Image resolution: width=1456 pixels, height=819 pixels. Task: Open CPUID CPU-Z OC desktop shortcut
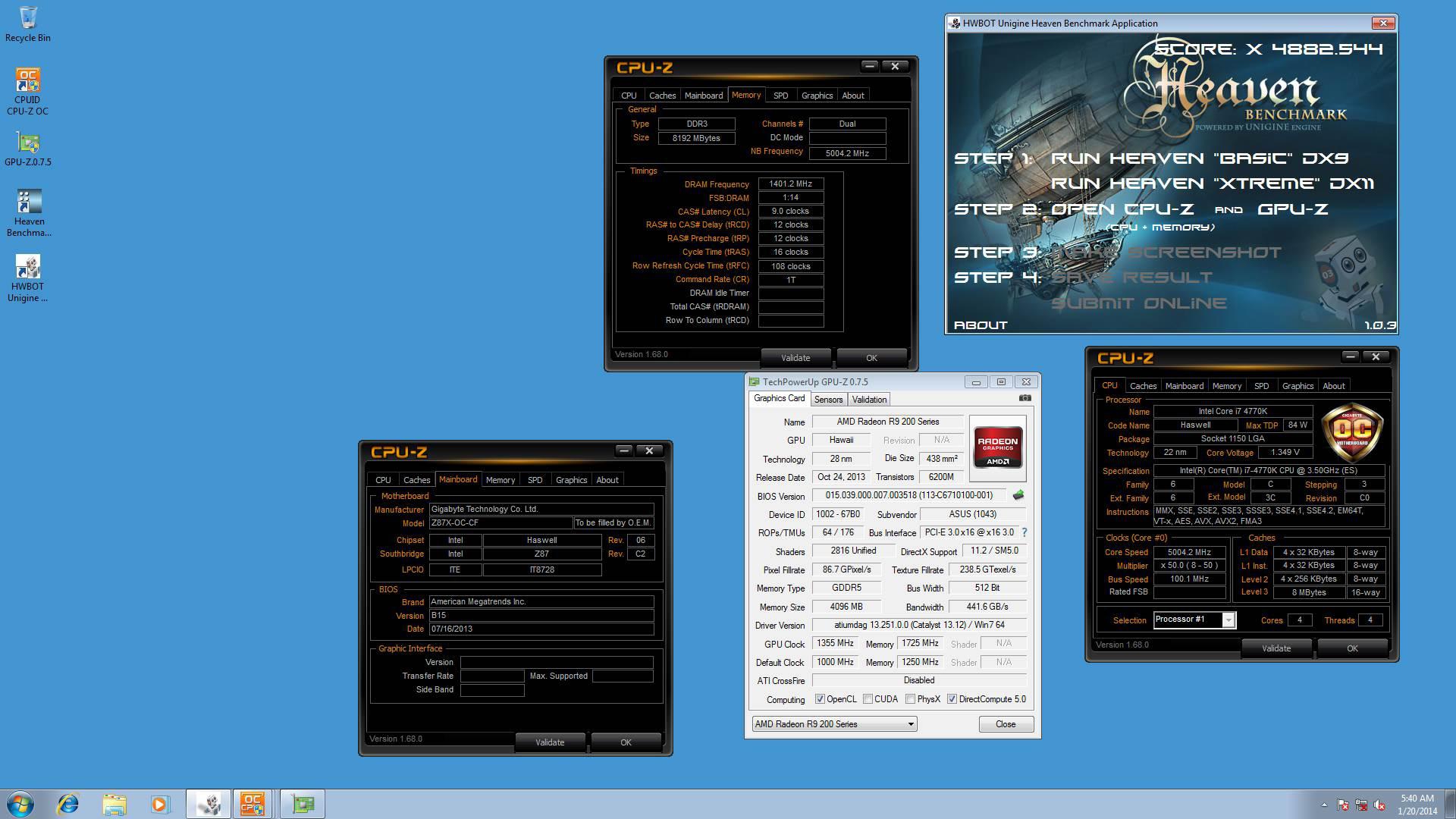coord(28,92)
